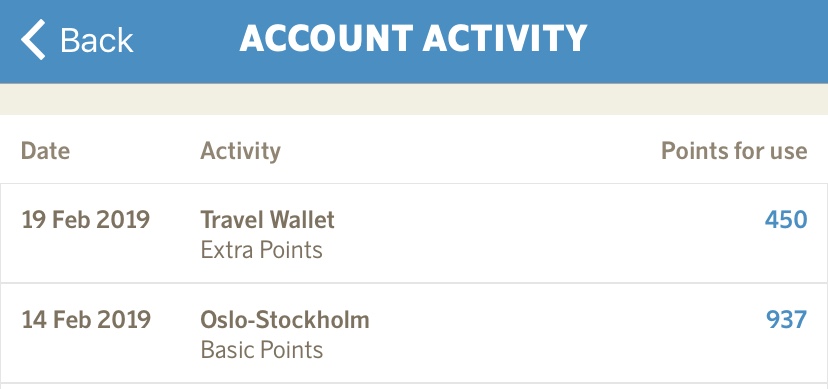Click the Points for use column header

(734, 151)
